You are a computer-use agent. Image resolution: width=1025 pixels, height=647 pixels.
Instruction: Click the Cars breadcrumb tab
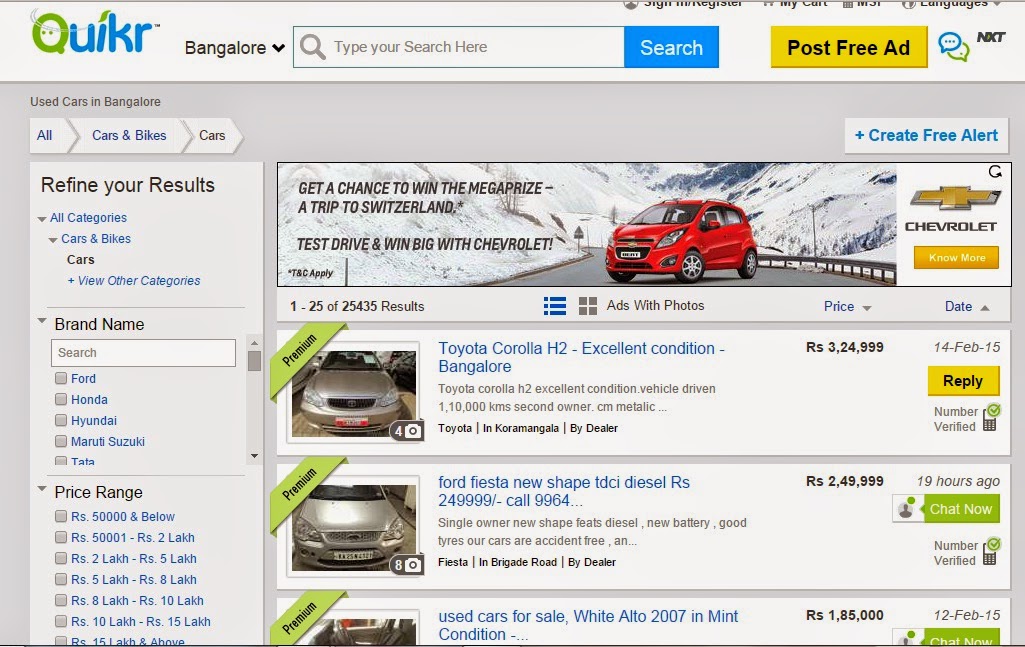pos(212,135)
